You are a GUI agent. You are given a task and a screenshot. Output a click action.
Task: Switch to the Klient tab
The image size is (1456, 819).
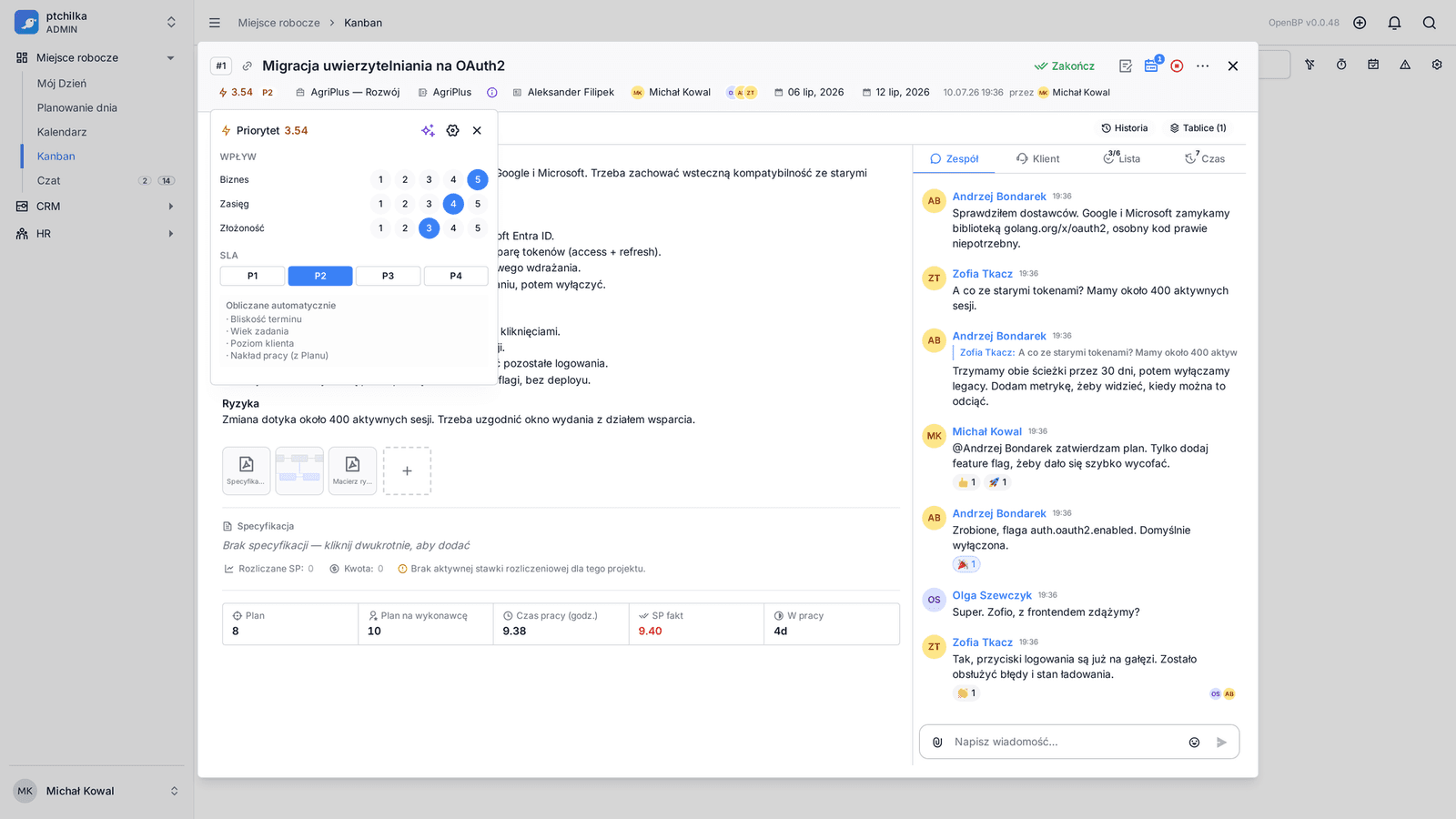[x=1037, y=158]
